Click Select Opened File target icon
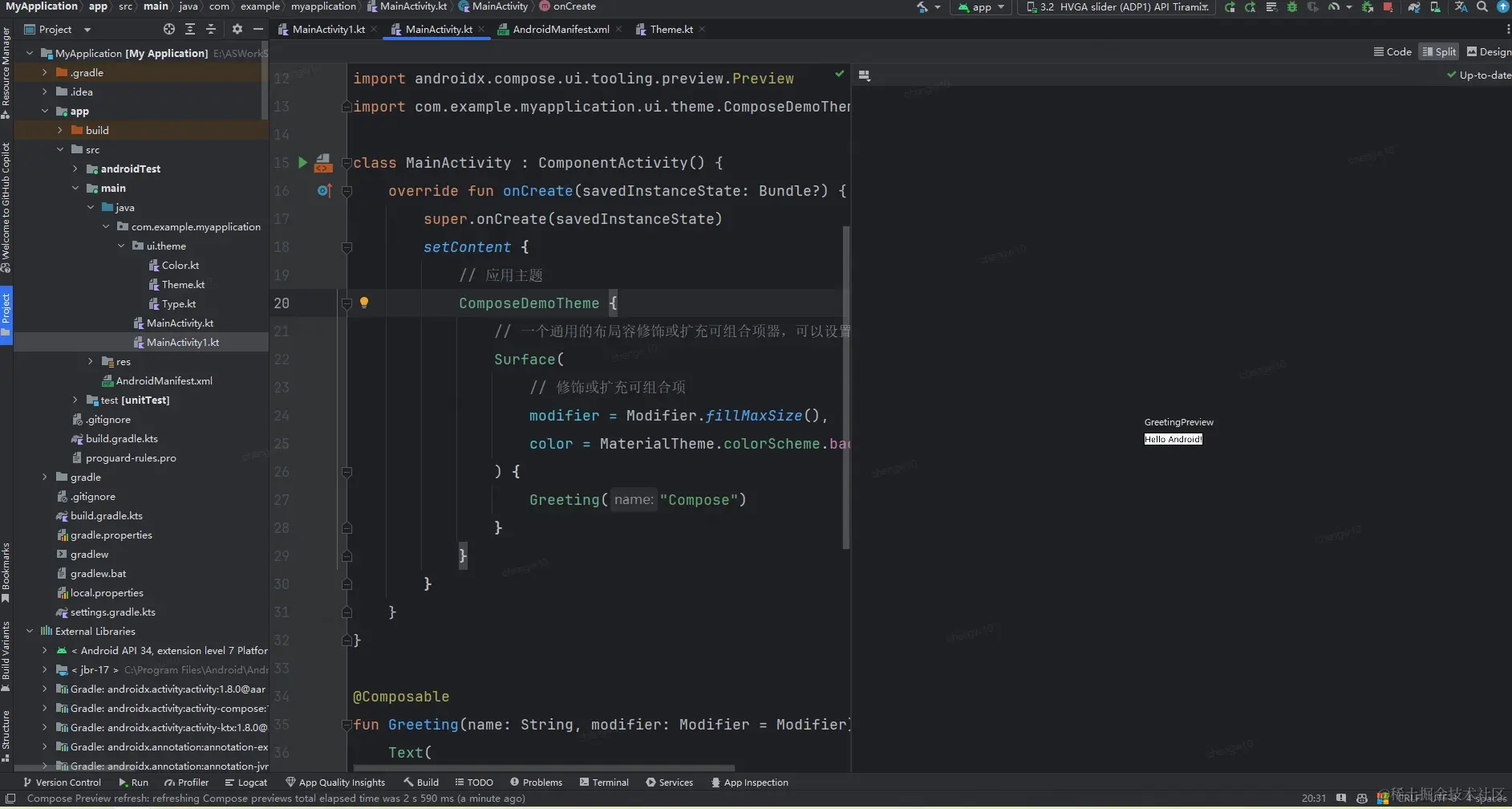The height and width of the screenshot is (809, 1512). (x=169, y=29)
